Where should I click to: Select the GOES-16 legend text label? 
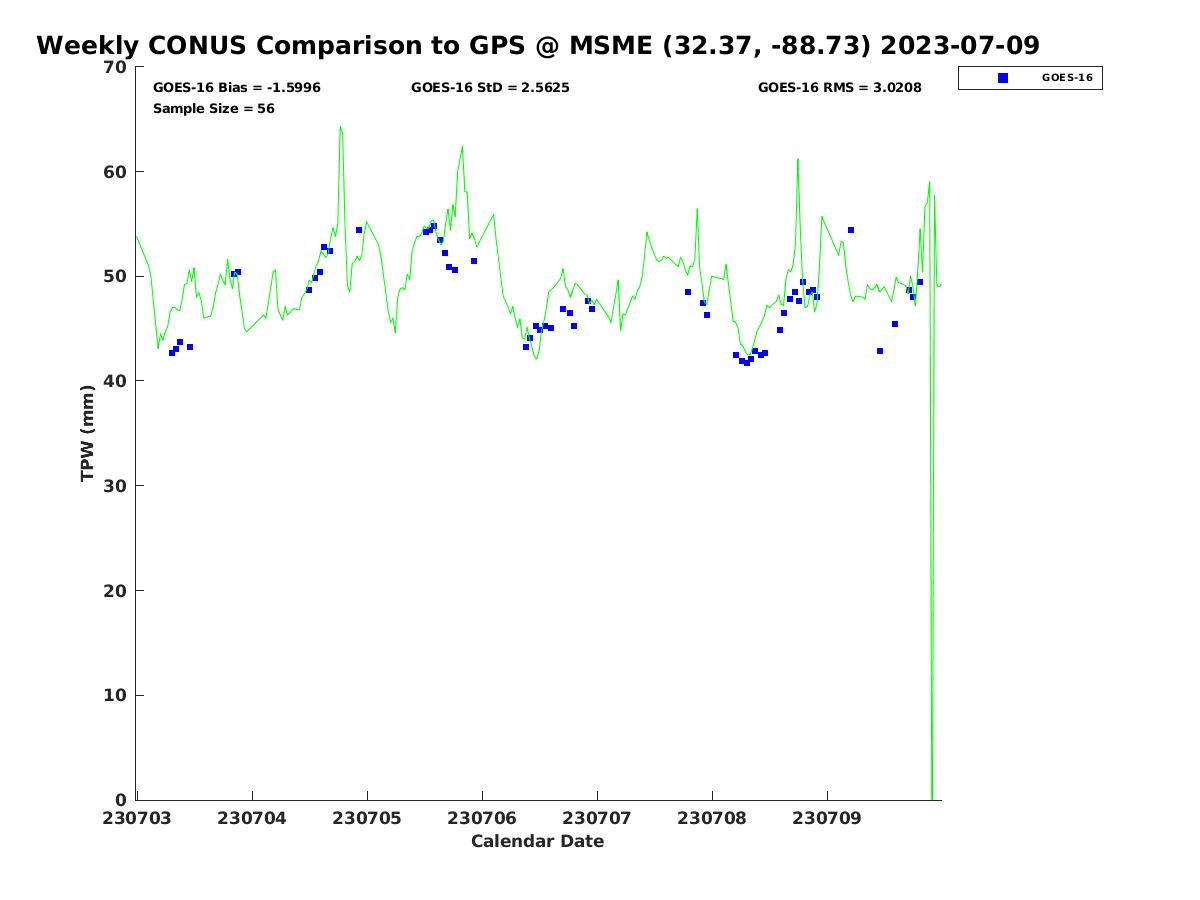coord(1066,78)
